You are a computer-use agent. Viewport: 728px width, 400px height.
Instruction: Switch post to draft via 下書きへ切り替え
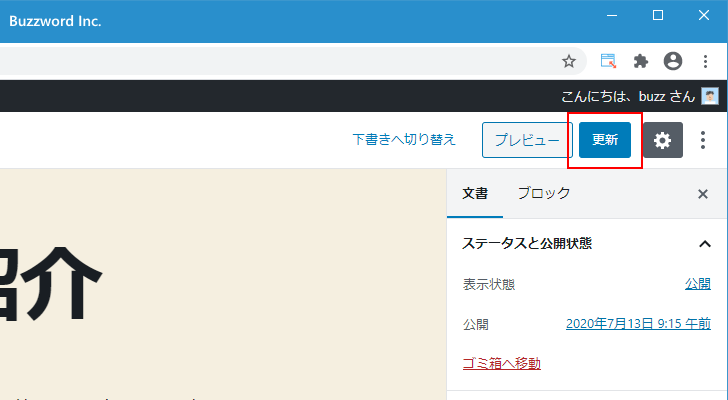[404, 140]
